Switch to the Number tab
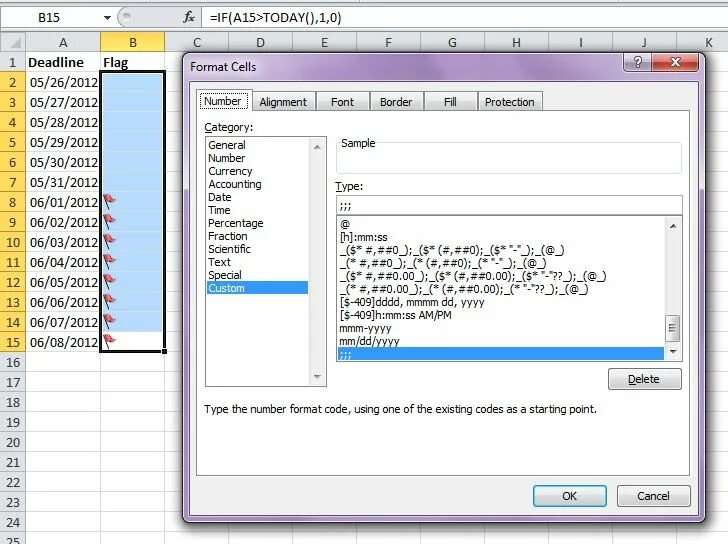728x544 pixels. [223, 101]
